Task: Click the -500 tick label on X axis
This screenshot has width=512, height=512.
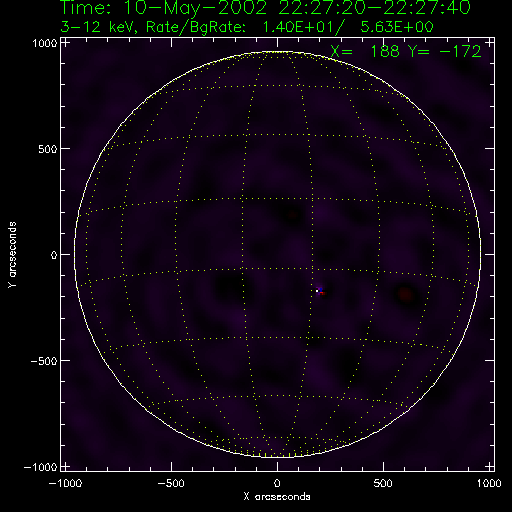Action: [x=170, y=483]
